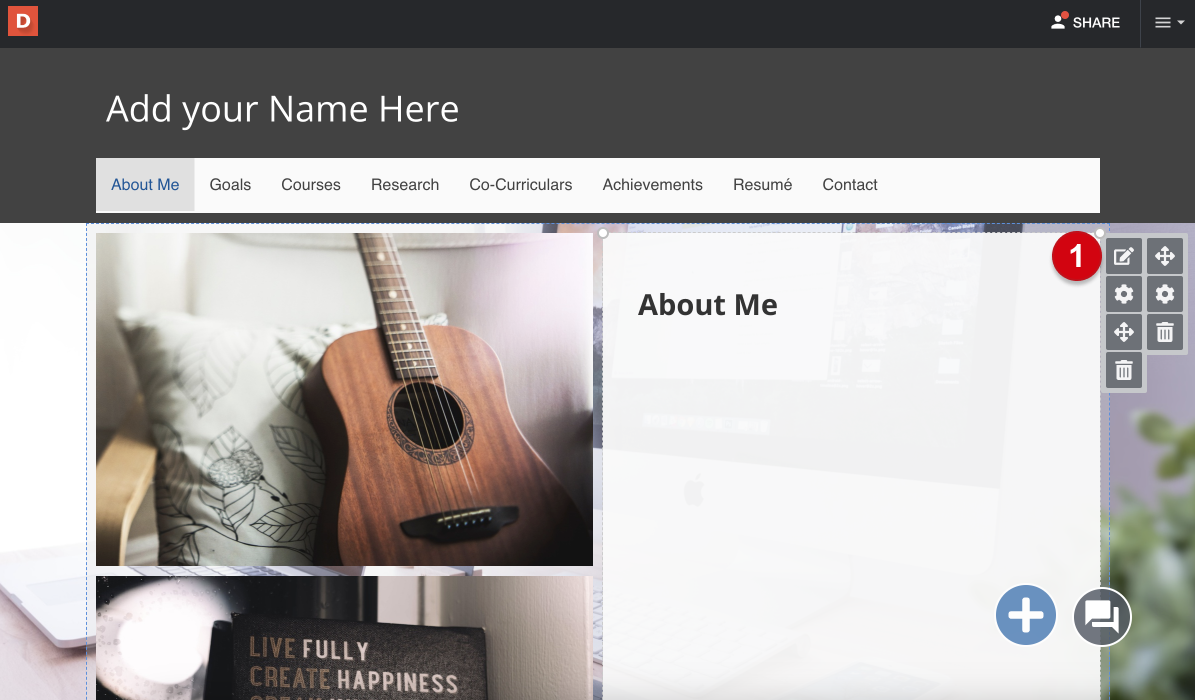Image resolution: width=1195 pixels, height=700 pixels.
Task: Click the edit pencil icon
Action: [1123, 256]
